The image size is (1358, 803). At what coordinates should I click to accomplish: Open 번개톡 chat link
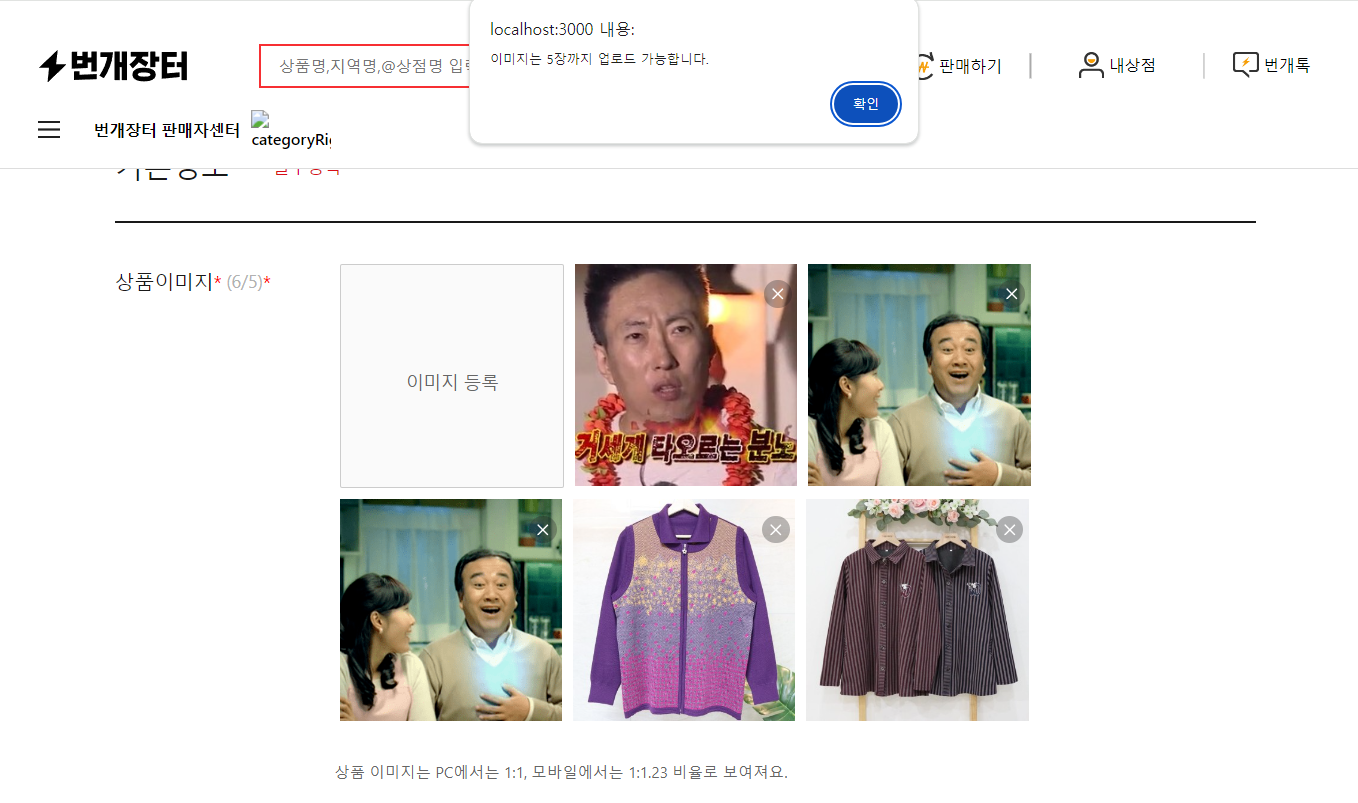(1271, 66)
